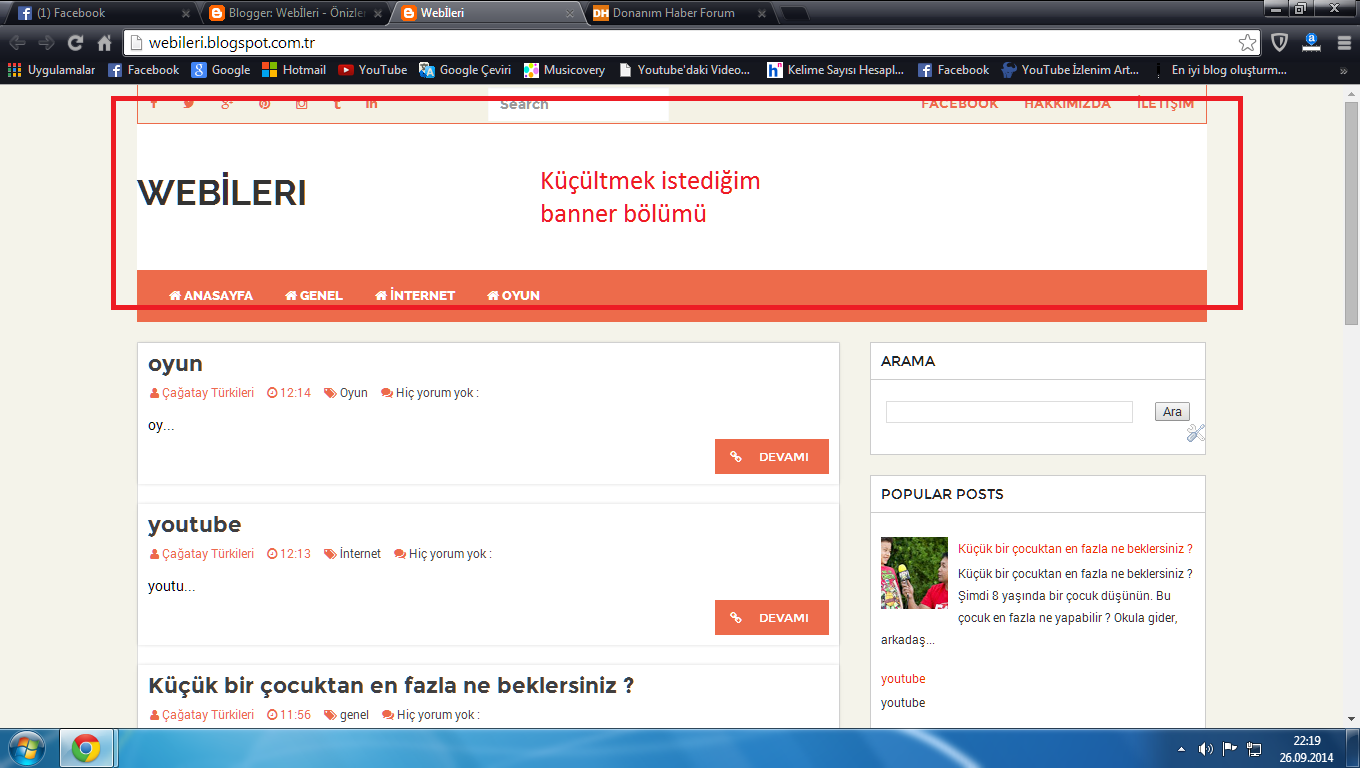1360x768 pixels.
Task: Bookmark this page with the star icon
Action: (1247, 43)
